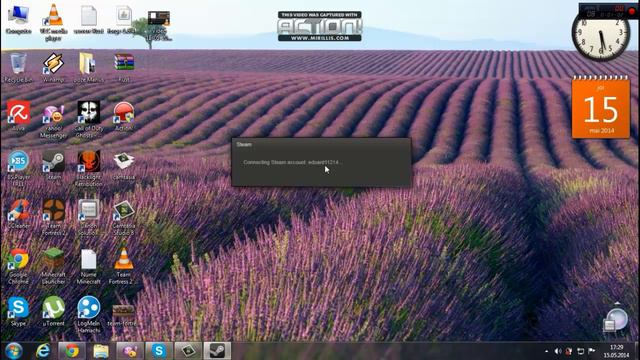
Task: Open Yahoo Messenger desktop shortcut
Action: click(53, 120)
